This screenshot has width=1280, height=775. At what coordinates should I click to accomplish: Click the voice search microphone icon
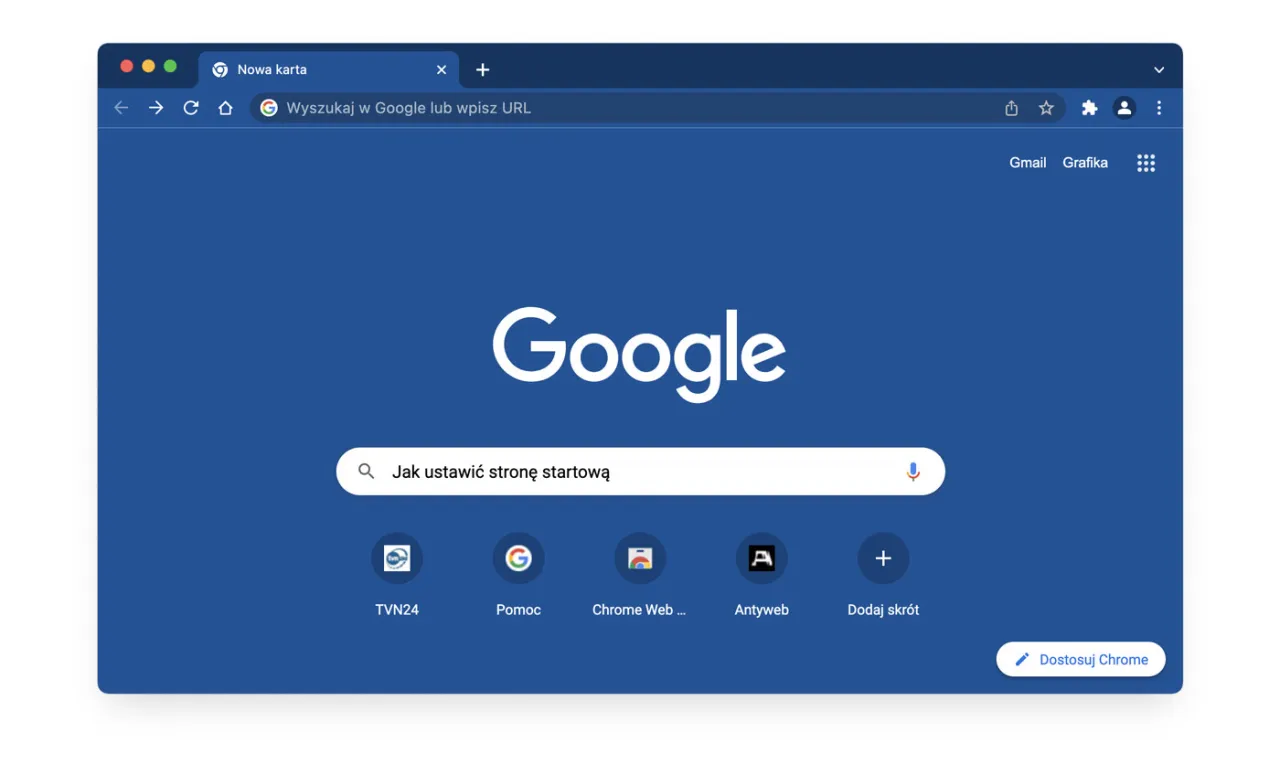click(912, 471)
